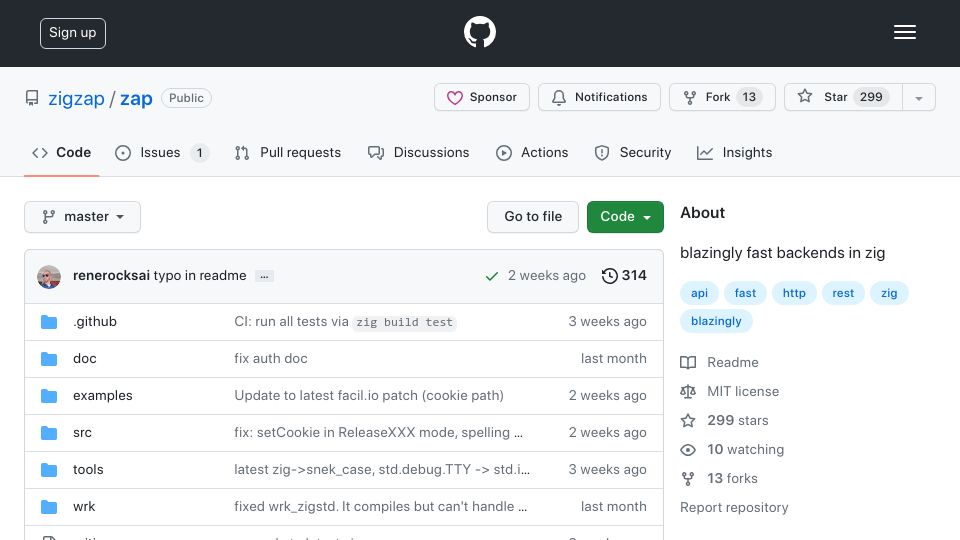This screenshot has width=960, height=540.
Task: Switch to the Issues tab
Action: click(162, 152)
